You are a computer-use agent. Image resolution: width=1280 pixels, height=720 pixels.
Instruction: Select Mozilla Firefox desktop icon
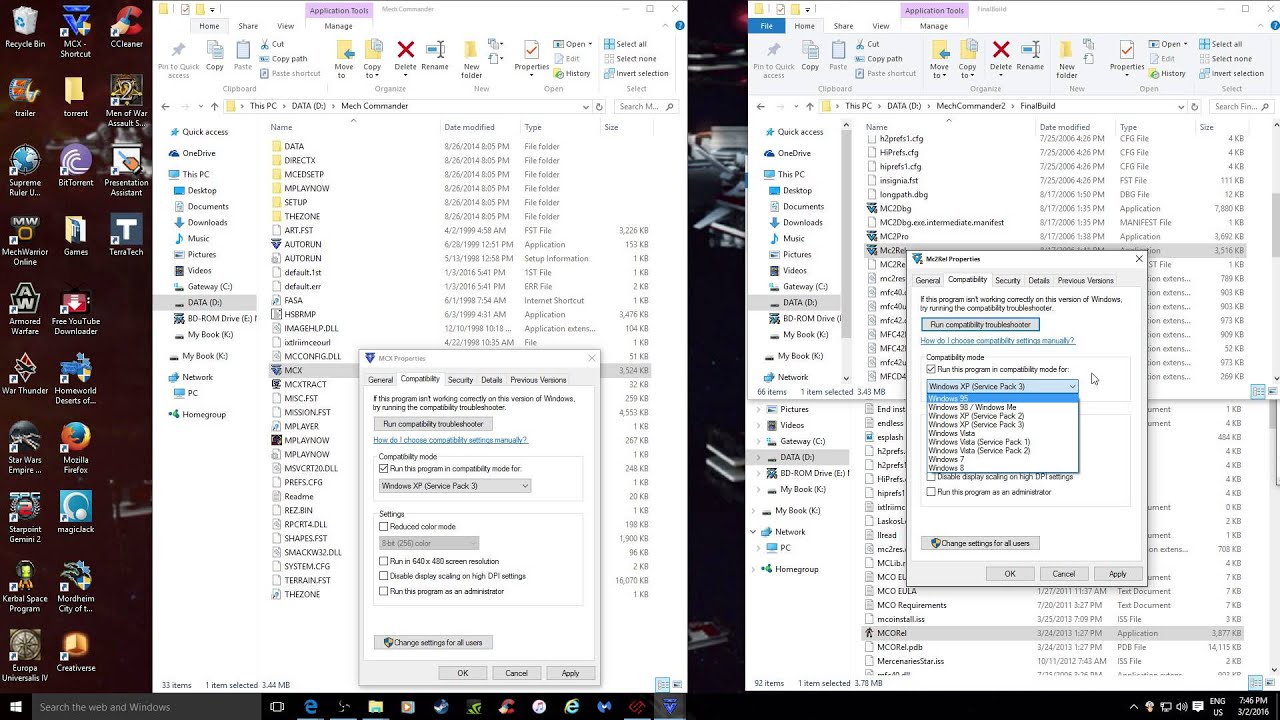[75, 449]
